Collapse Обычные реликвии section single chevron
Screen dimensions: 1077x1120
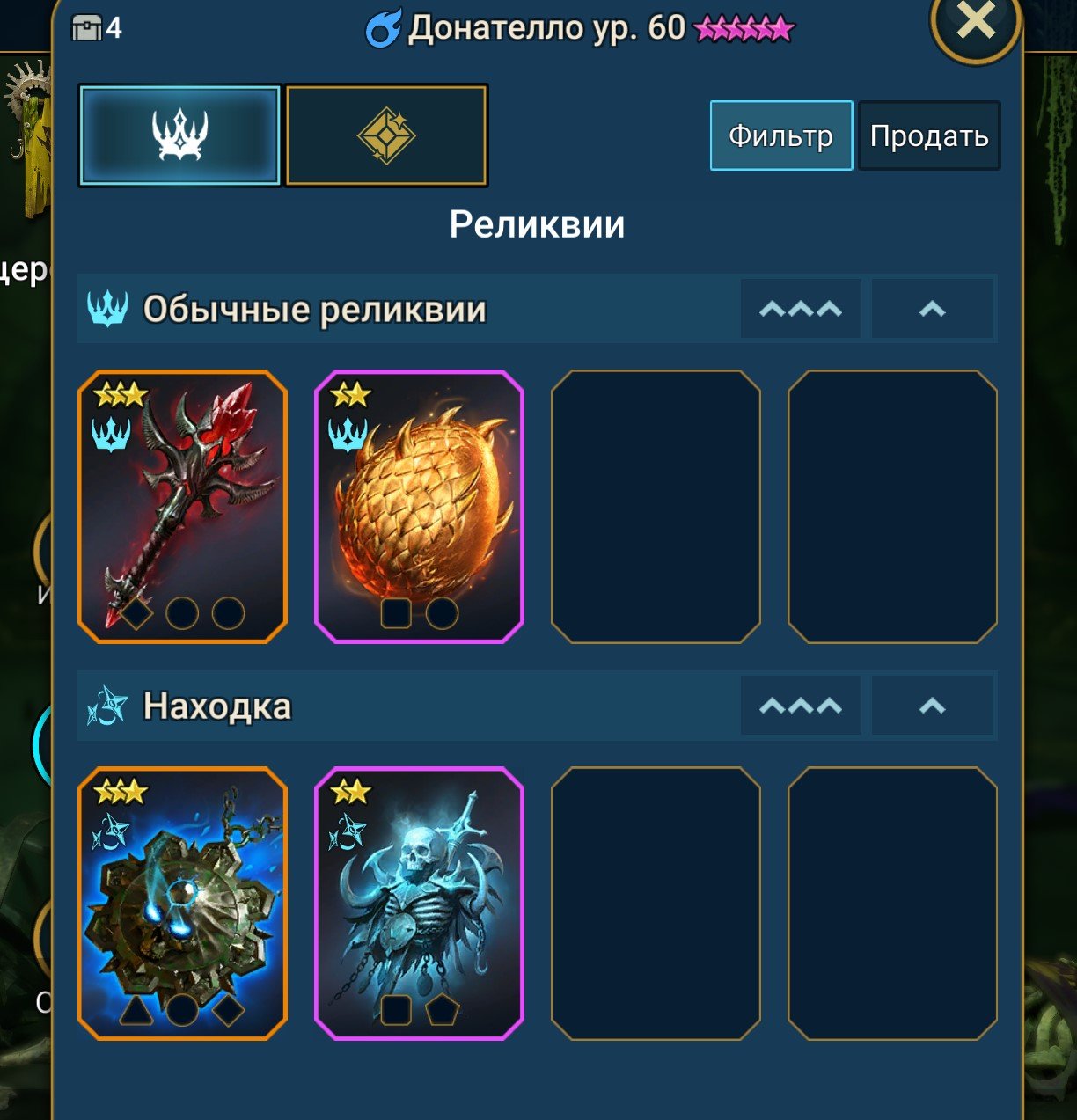click(933, 309)
